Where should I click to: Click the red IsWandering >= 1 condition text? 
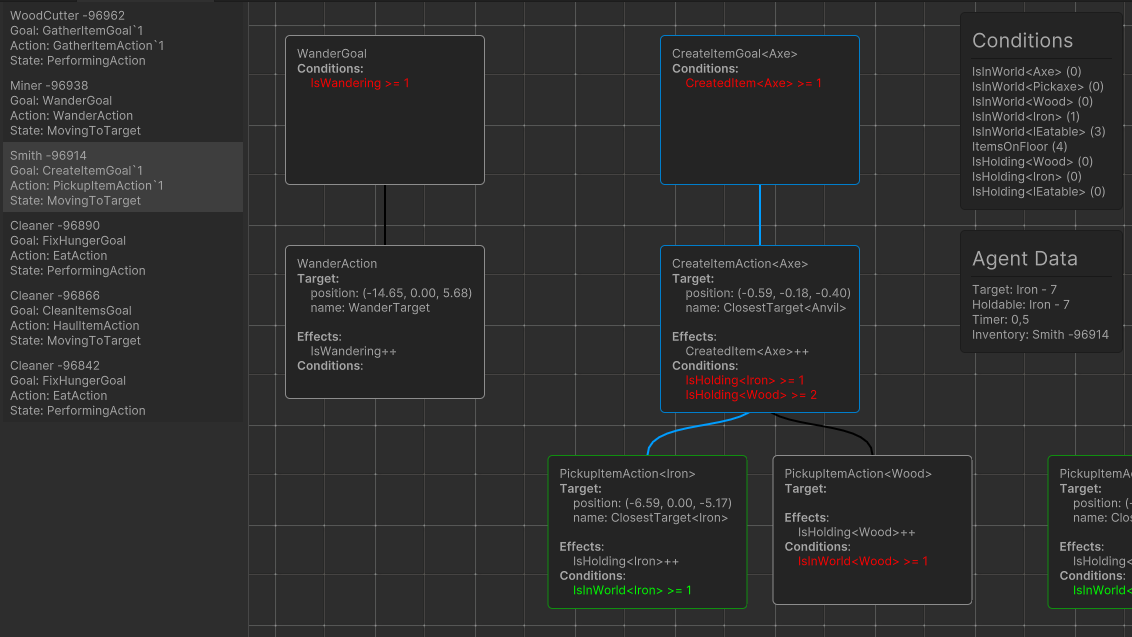click(358, 83)
